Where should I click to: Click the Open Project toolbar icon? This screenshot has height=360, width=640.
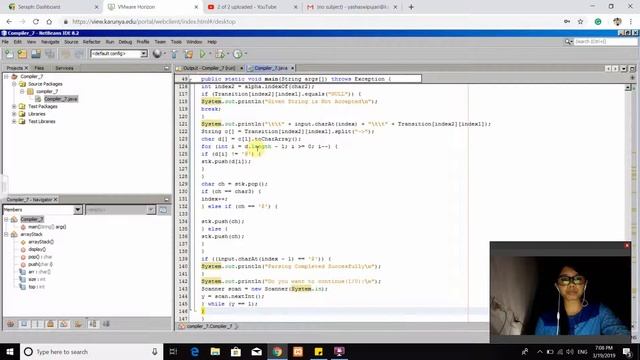(x=36, y=53)
